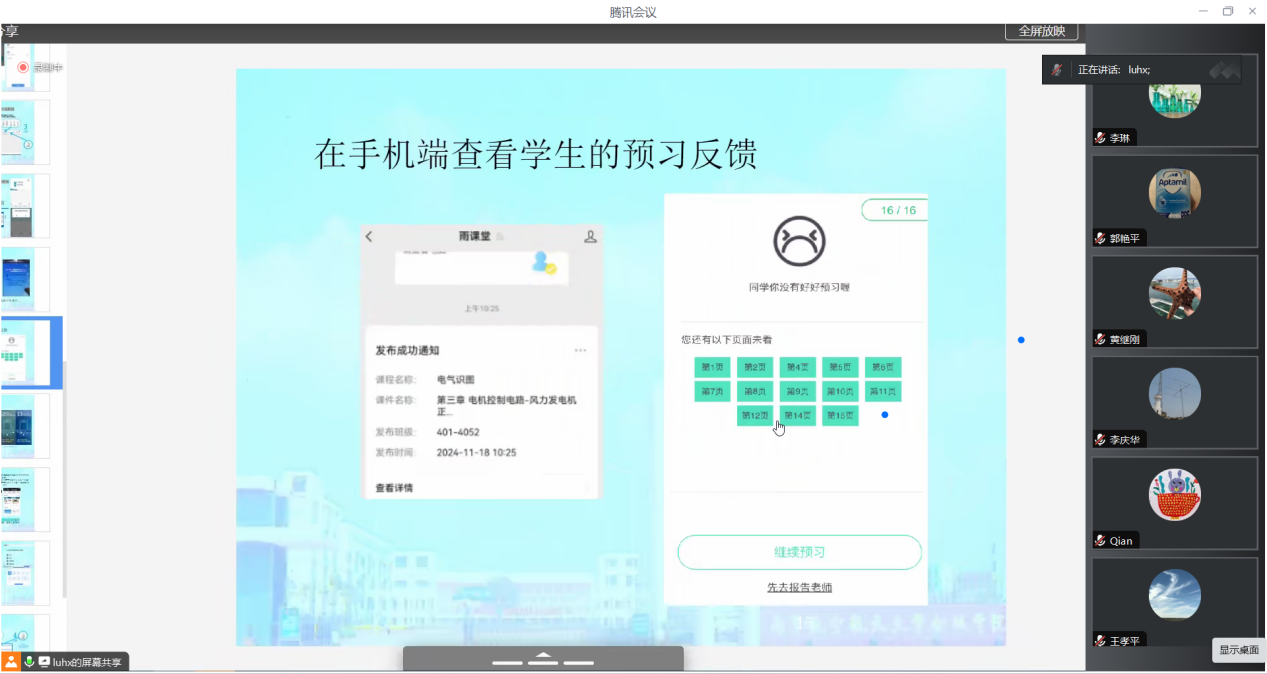Screen dimensions: 1267x674
Task: Click the 您还有以下页面未看 label
Action: [727, 340]
